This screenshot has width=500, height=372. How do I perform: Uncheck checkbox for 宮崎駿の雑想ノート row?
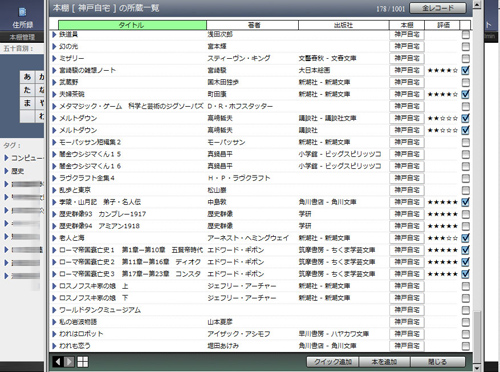point(466,70)
